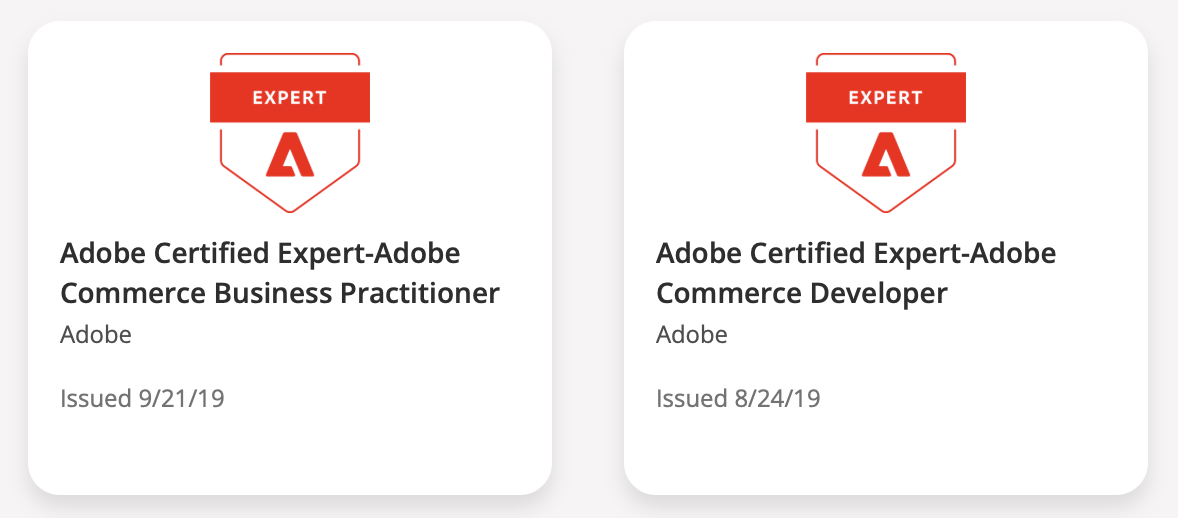Click the Commerce Developer expert shield badge
Image resolution: width=1178 pixels, height=518 pixels.
[x=886, y=133]
